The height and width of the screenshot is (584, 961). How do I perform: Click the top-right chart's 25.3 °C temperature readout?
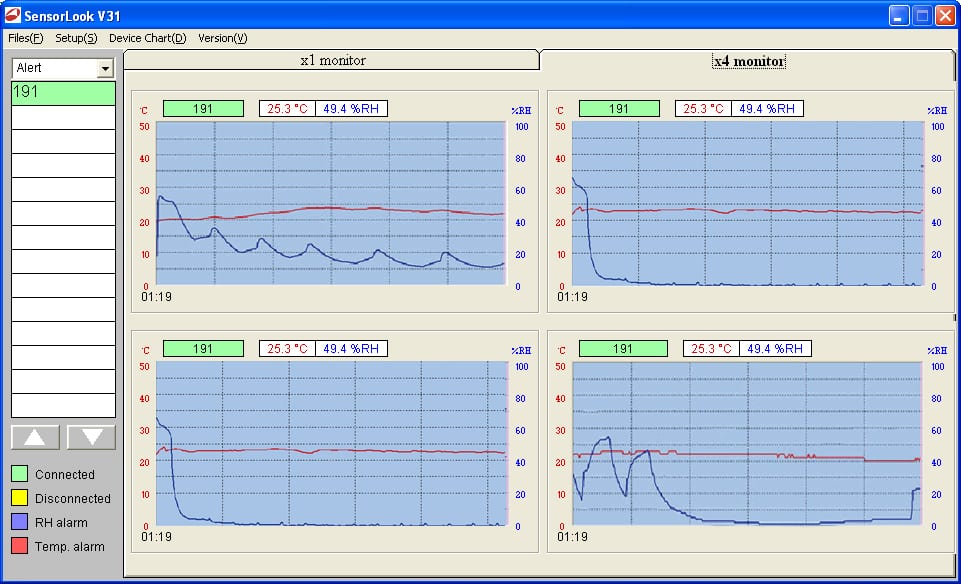703,108
